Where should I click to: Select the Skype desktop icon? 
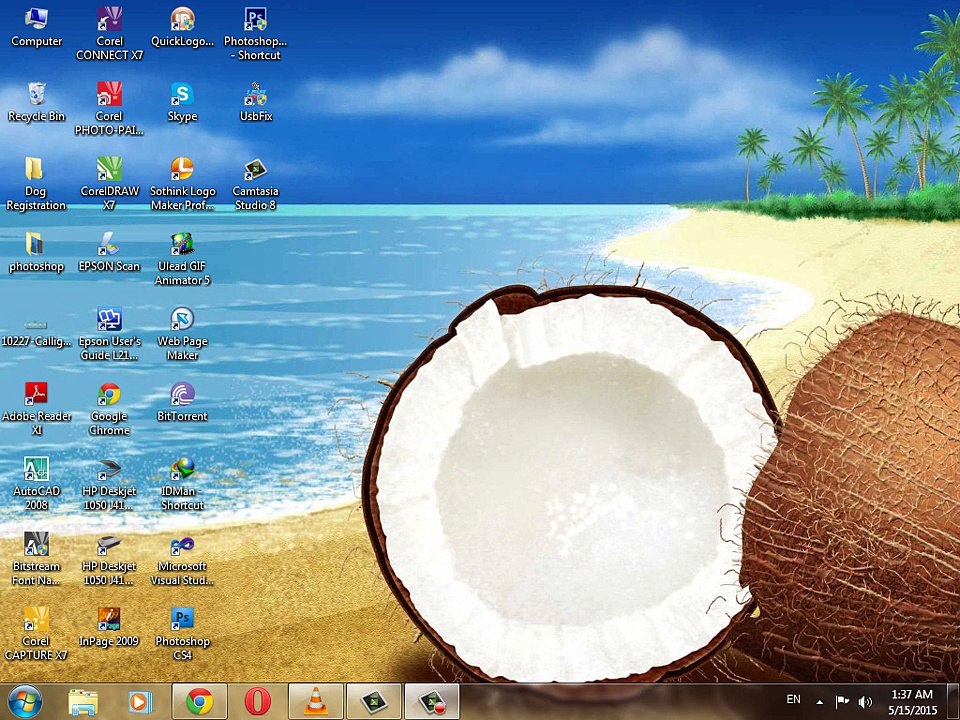click(182, 96)
